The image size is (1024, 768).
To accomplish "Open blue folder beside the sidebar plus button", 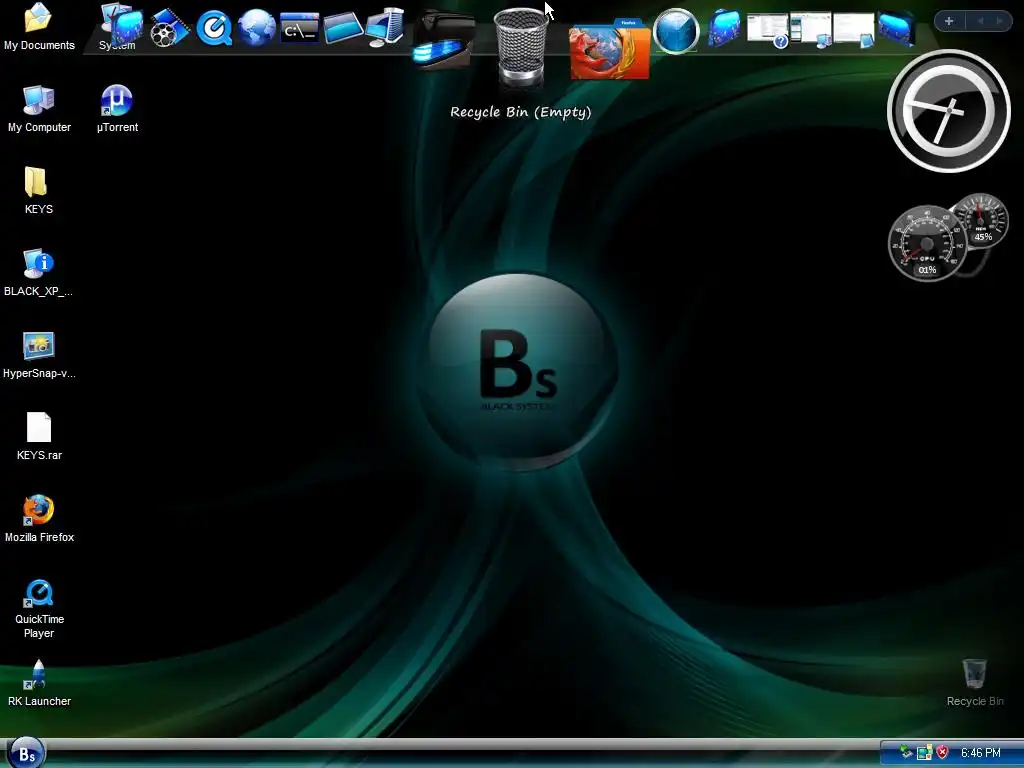I will pyautogui.click(x=895, y=28).
